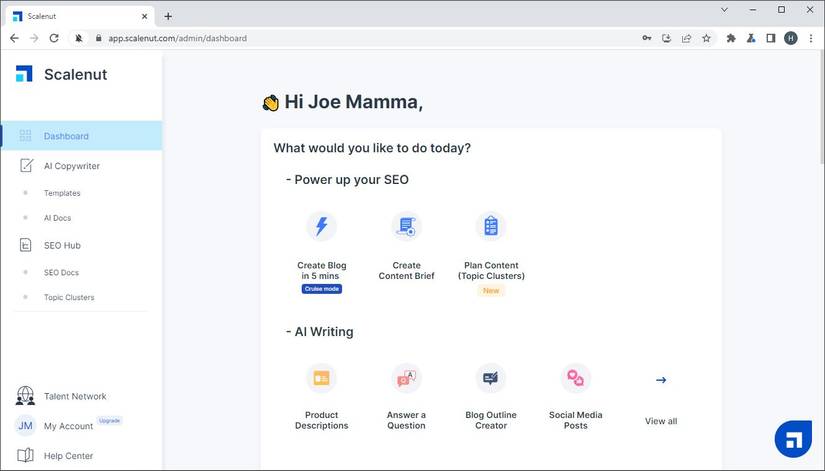Close the Scalenut tab

pyautogui.click(x=145, y=16)
